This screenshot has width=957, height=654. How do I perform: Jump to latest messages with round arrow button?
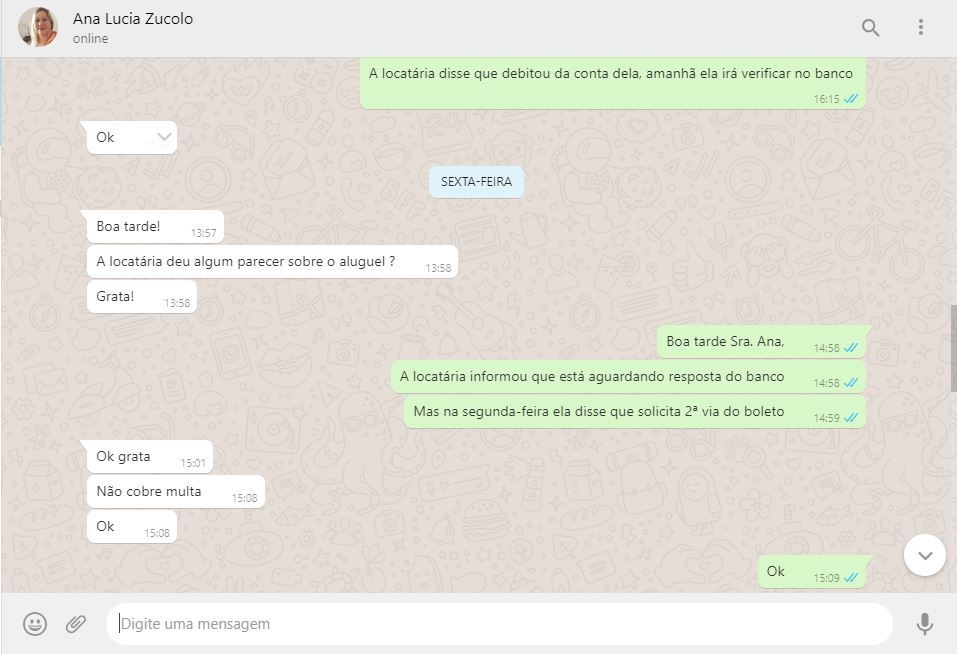click(925, 555)
